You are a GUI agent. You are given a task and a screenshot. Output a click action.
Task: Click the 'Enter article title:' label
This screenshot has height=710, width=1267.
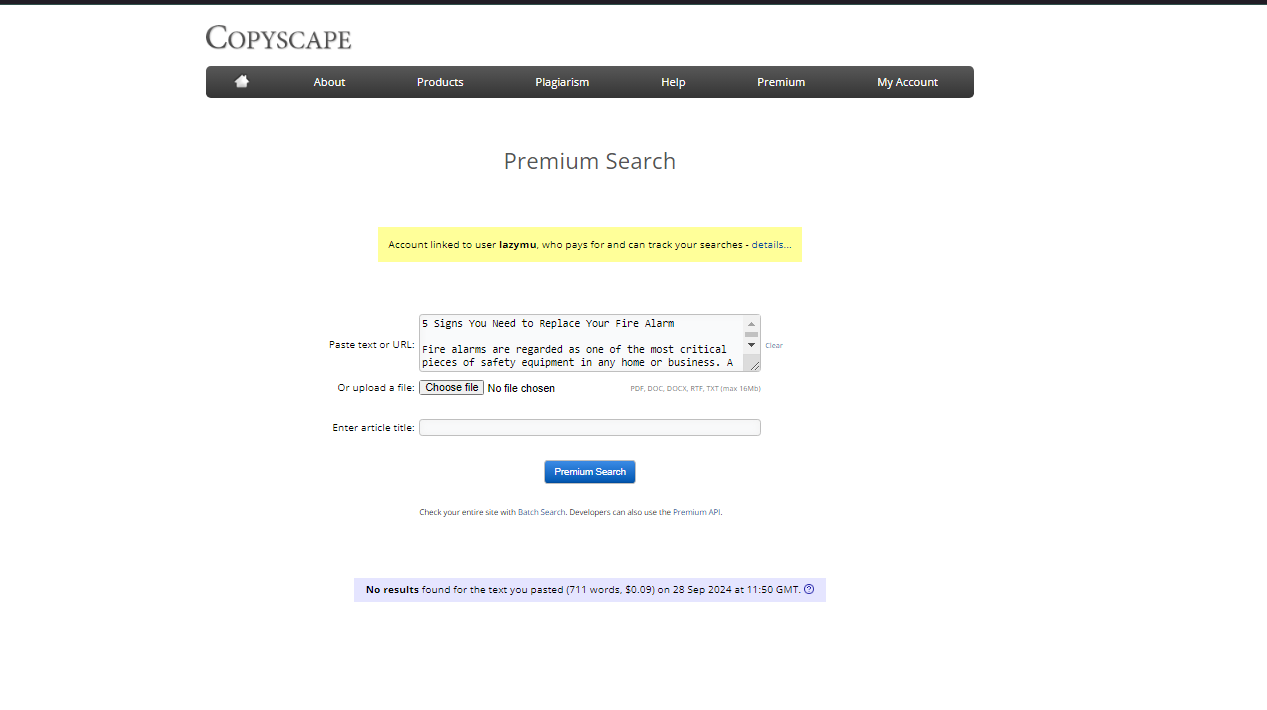click(373, 427)
